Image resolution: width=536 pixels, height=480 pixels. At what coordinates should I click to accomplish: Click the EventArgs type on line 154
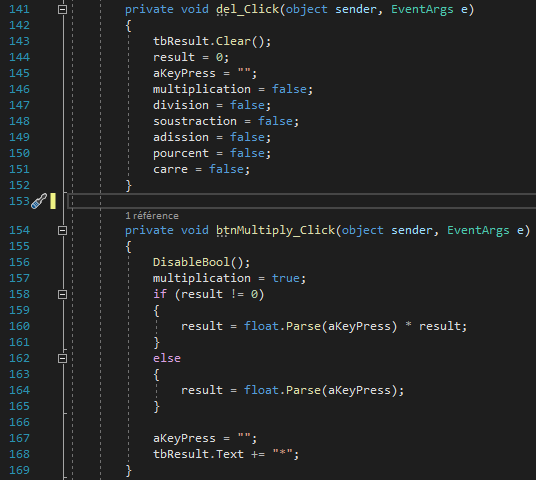(478, 230)
